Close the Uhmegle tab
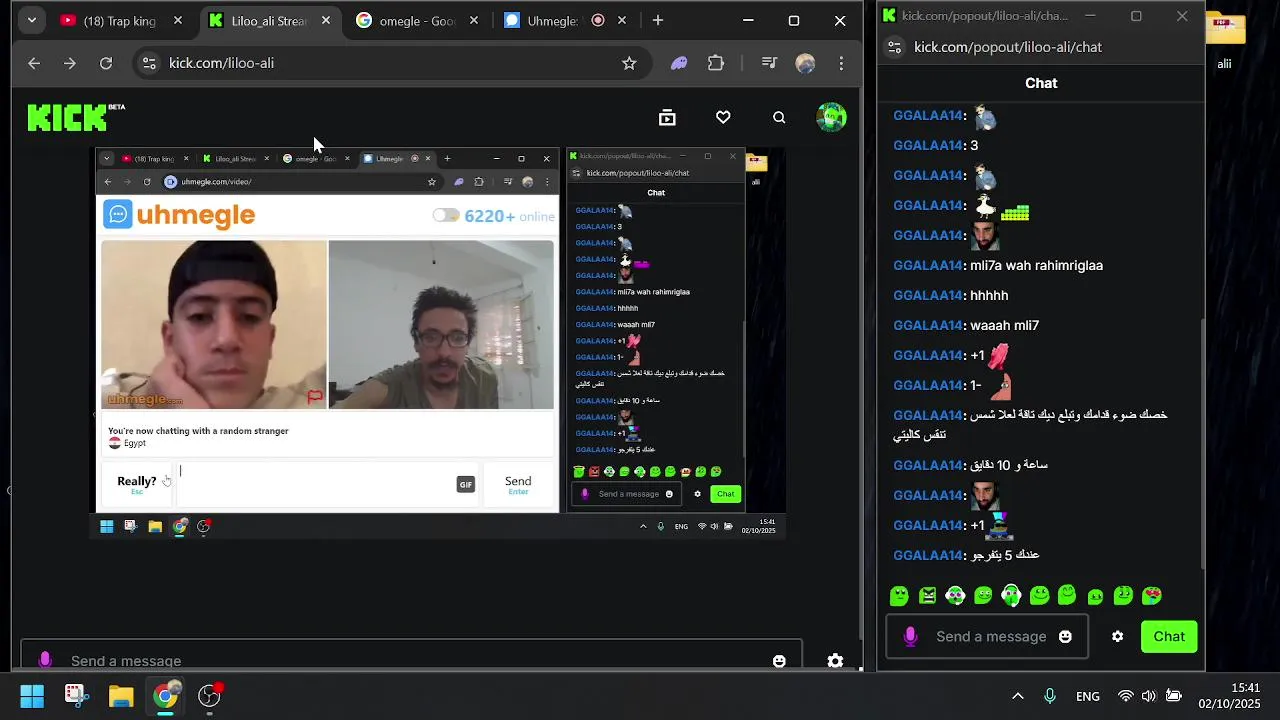Screen dimensions: 1280x720 pyautogui.click(x=622, y=20)
